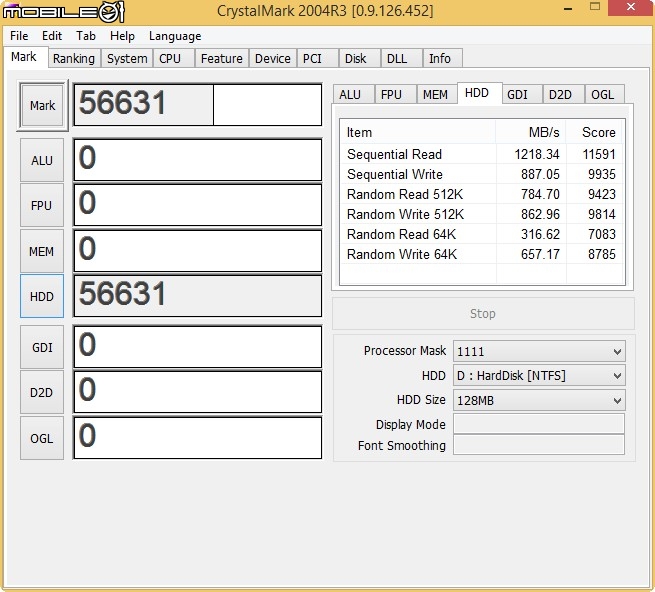Switch to the Device tab
Image resolution: width=655 pixels, height=592 pixels.
point(272,58)
